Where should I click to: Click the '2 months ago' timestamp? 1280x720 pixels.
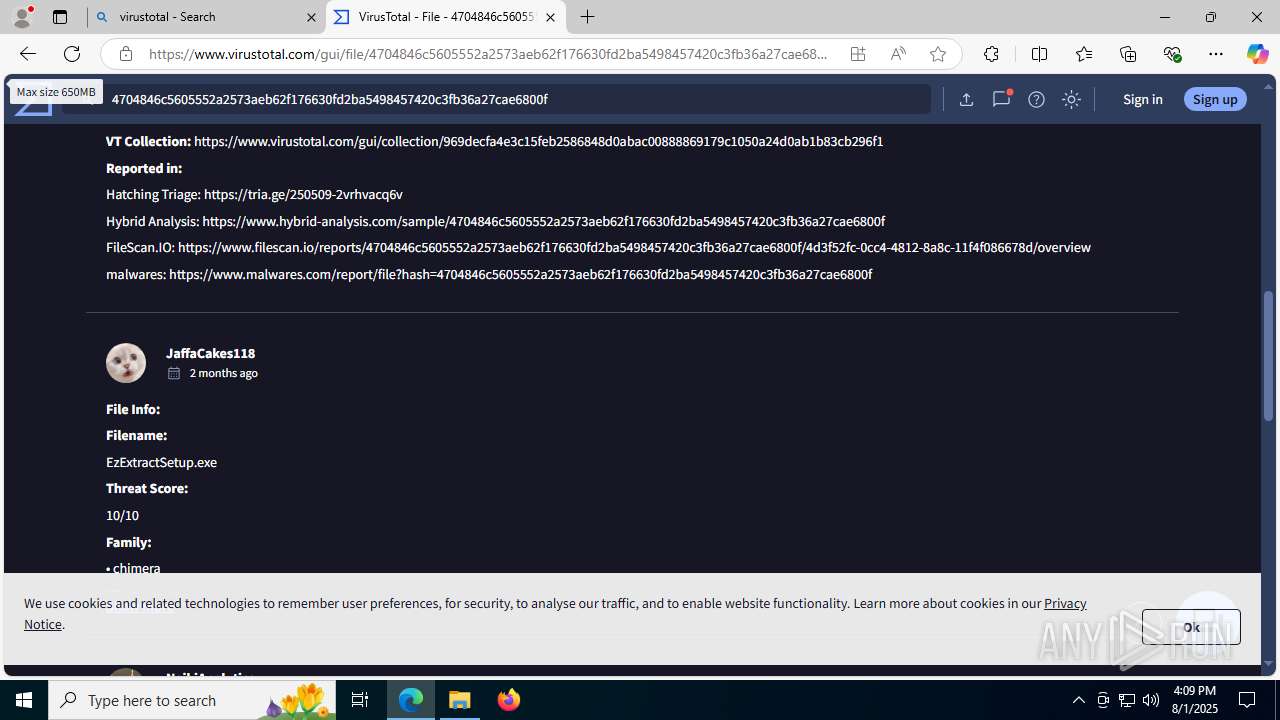coord(223,373)
